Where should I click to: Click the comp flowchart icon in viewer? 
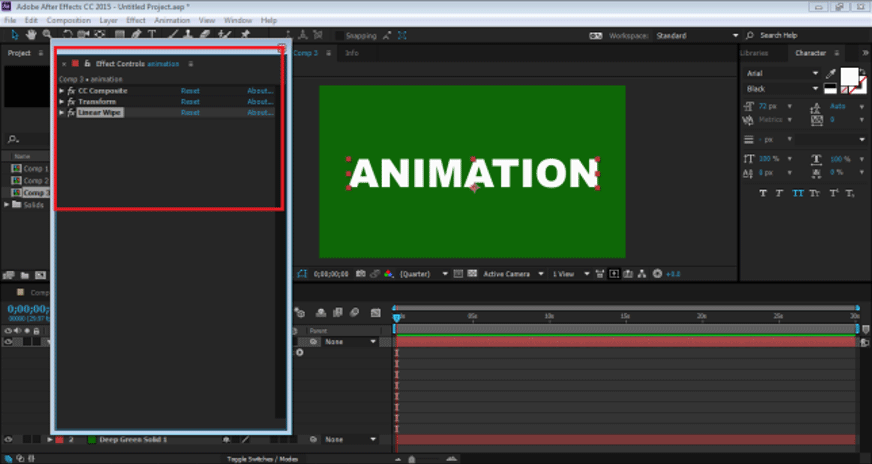[x=642, y=274]
